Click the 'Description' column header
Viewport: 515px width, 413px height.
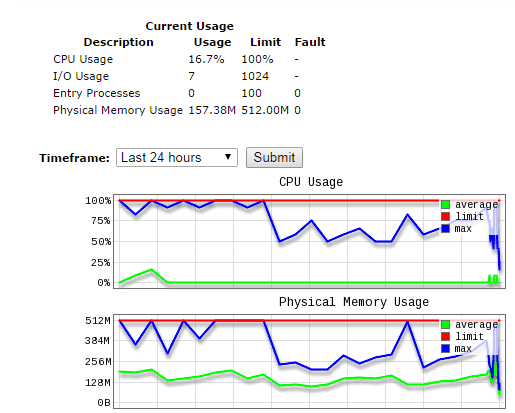pos(119,42)
